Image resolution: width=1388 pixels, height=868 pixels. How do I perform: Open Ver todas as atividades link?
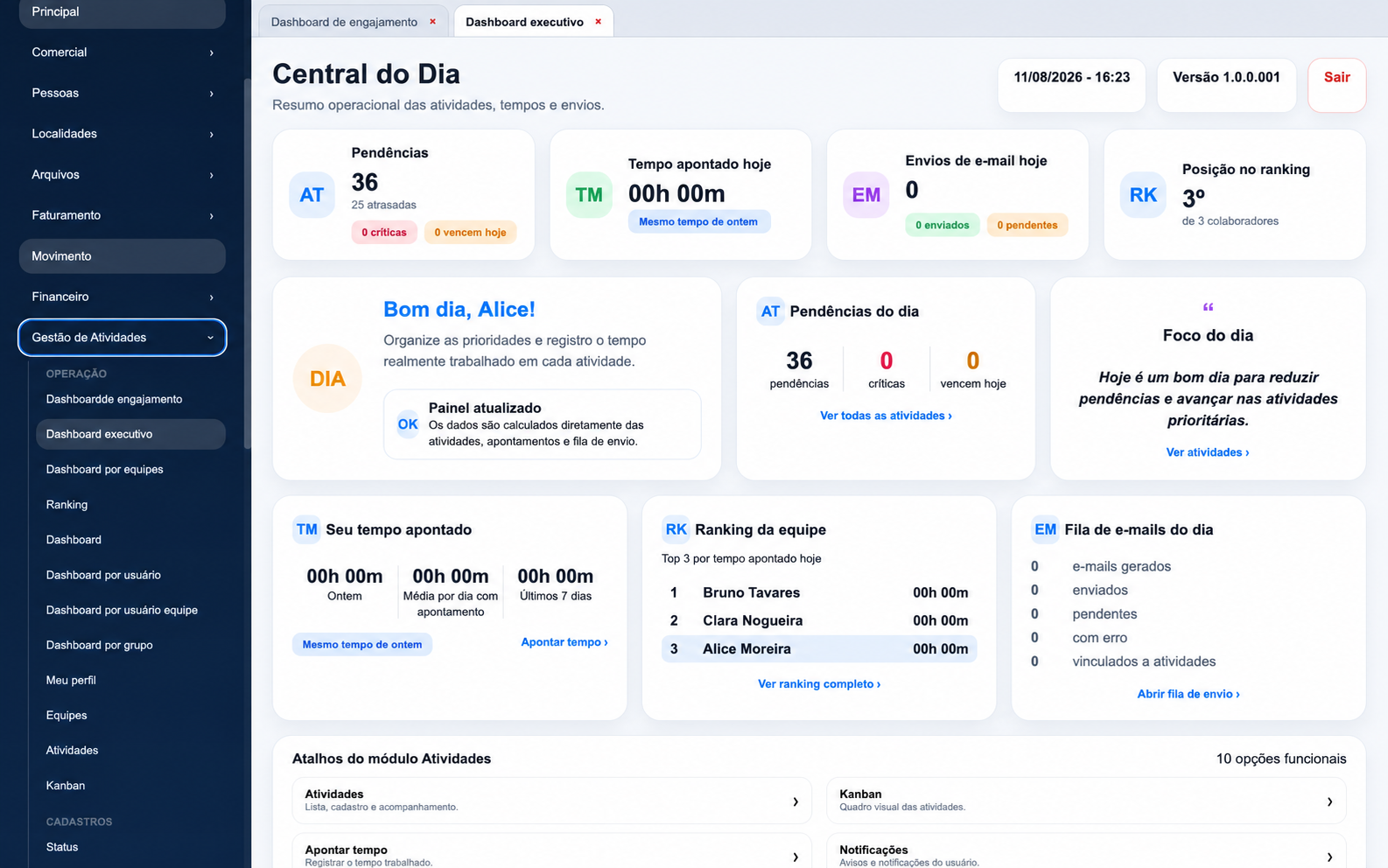[886, 416]
